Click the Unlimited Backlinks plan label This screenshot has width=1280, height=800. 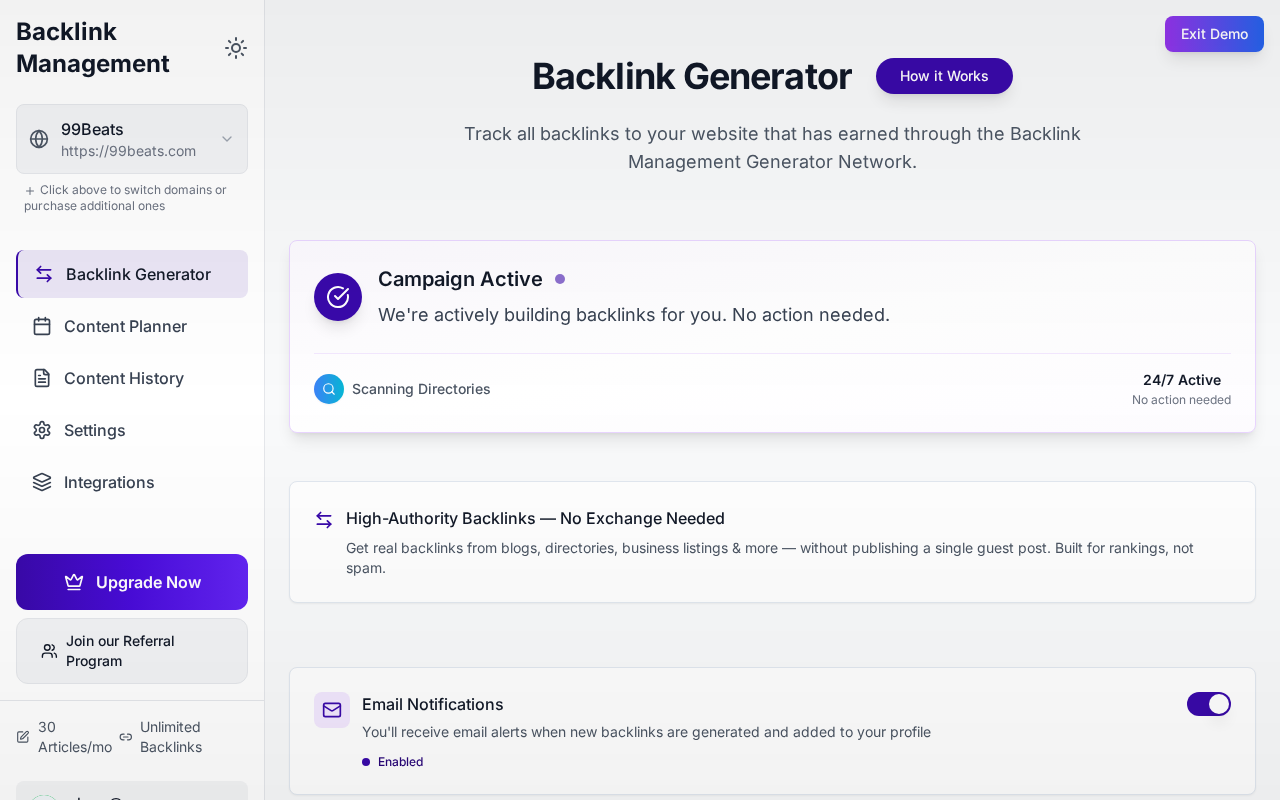[170, 737]
